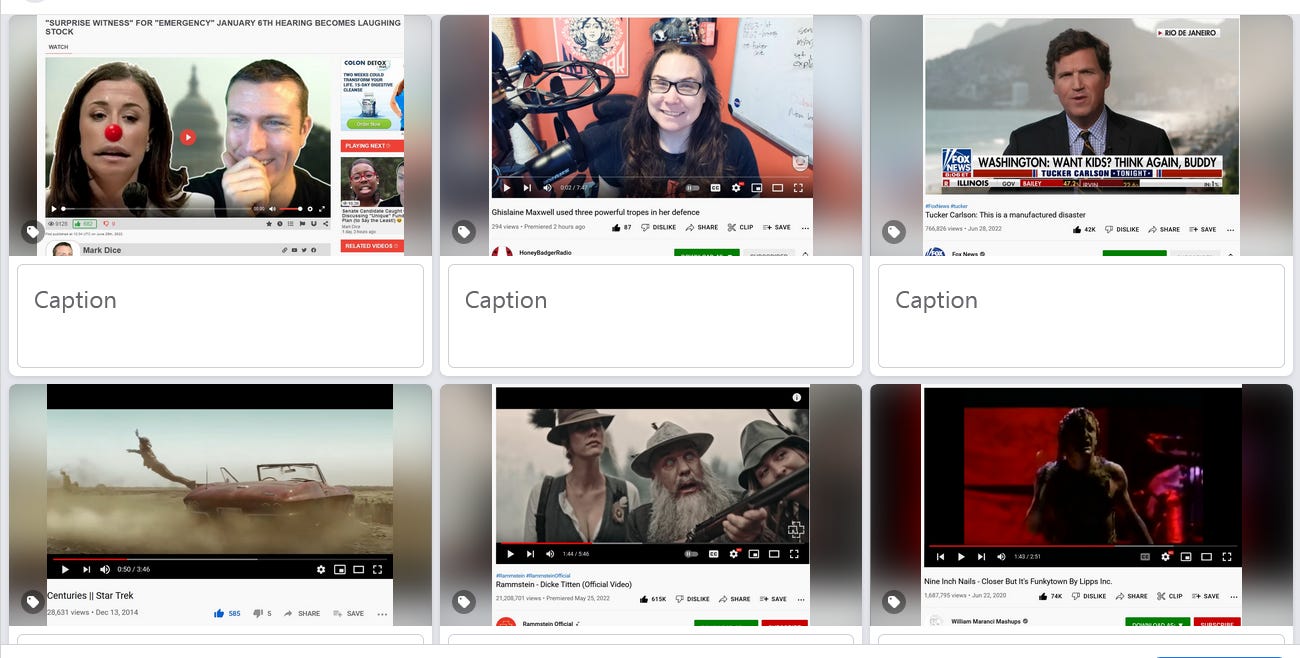Open the three-dot menu under the Star Trek video
The image size is (1300, 658).
point(382,614)
